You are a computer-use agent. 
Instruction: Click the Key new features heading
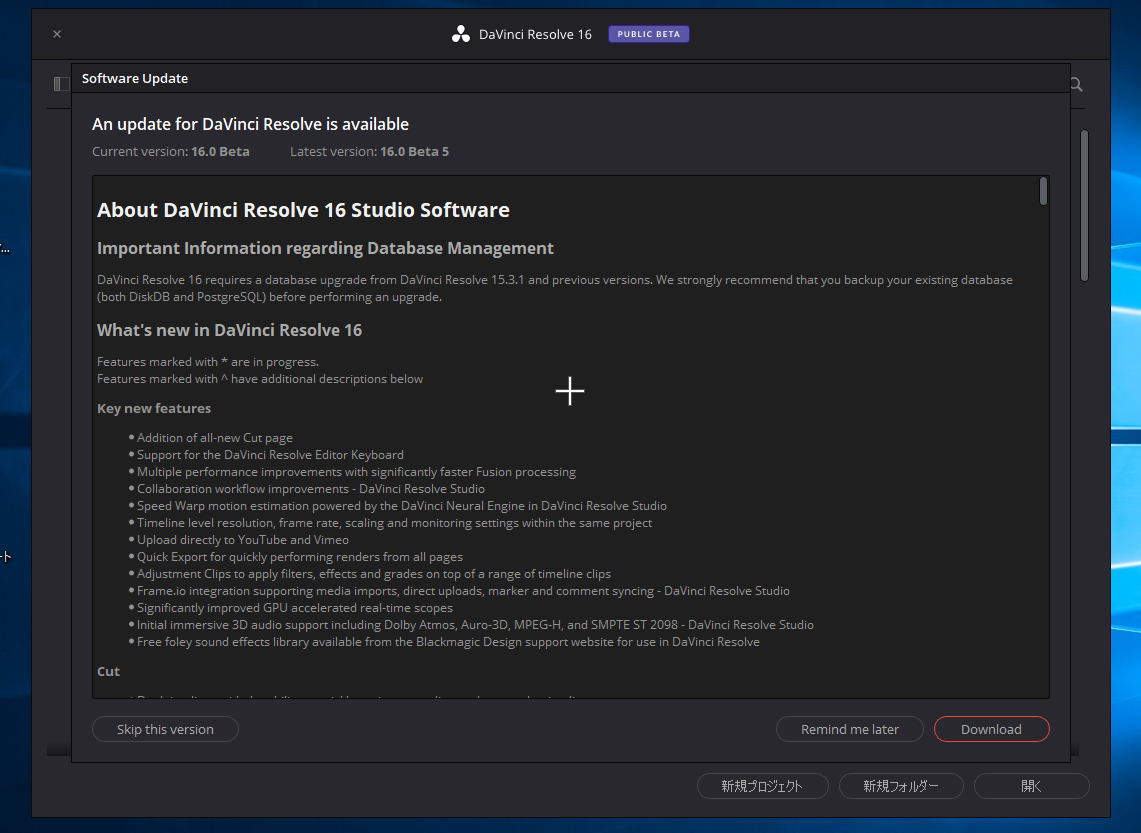[x=154, y=408]
